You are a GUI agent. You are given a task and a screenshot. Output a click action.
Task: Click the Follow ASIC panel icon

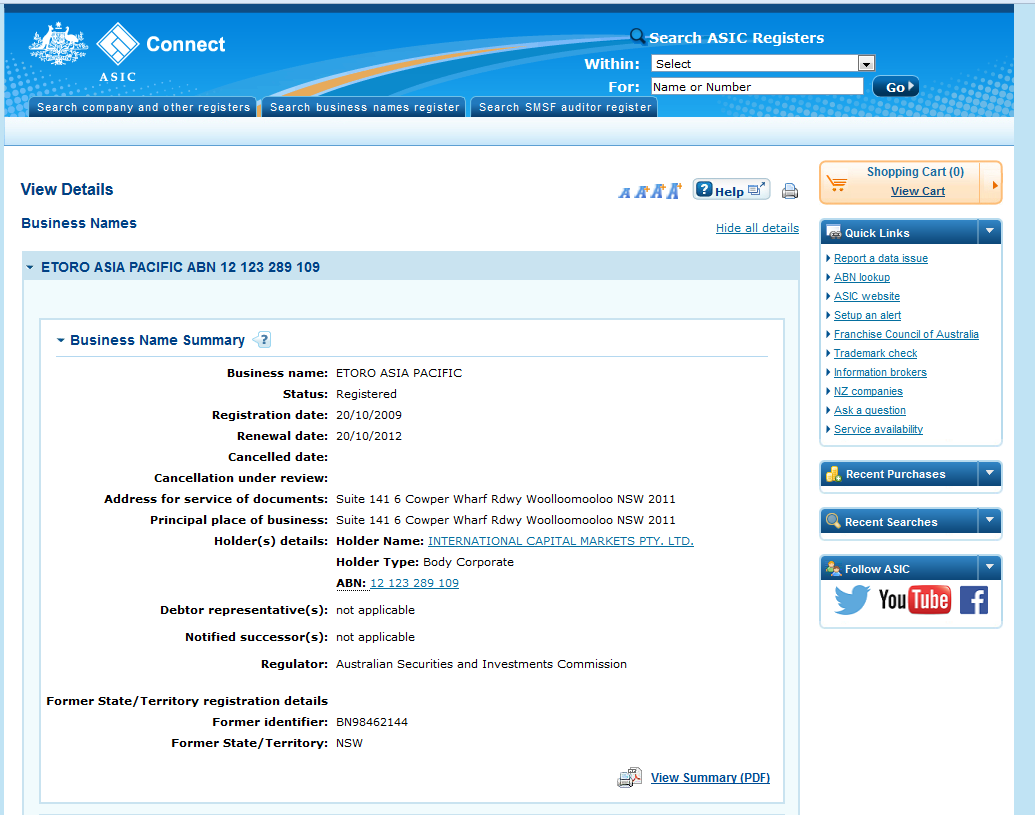coord(834,568)
